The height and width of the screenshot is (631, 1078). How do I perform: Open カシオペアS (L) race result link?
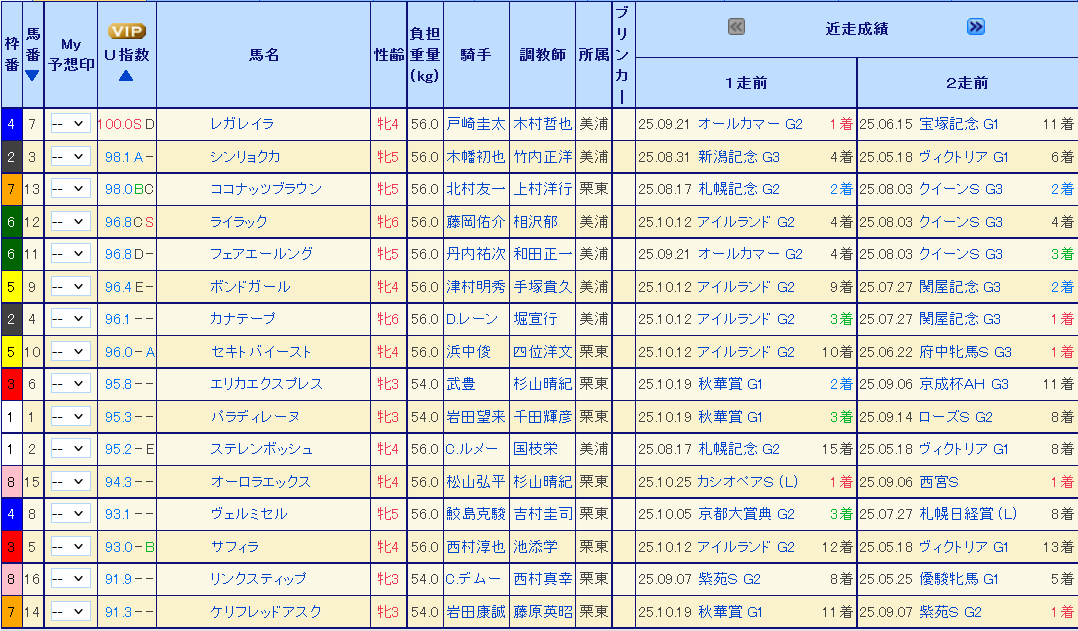pyautogui.click(x=747, y=482)
